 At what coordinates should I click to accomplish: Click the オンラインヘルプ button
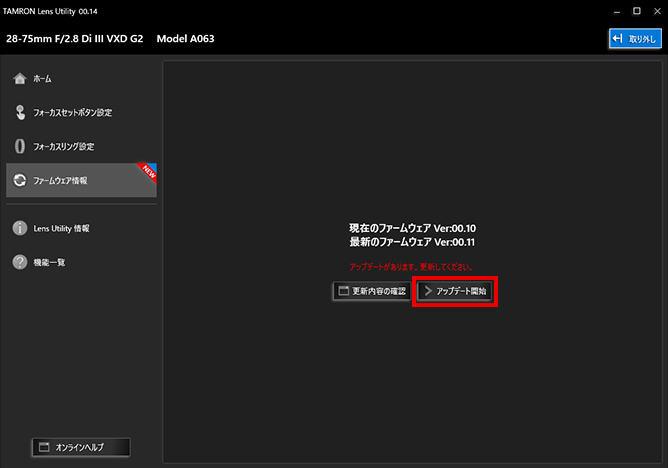(x=81, y=447)
